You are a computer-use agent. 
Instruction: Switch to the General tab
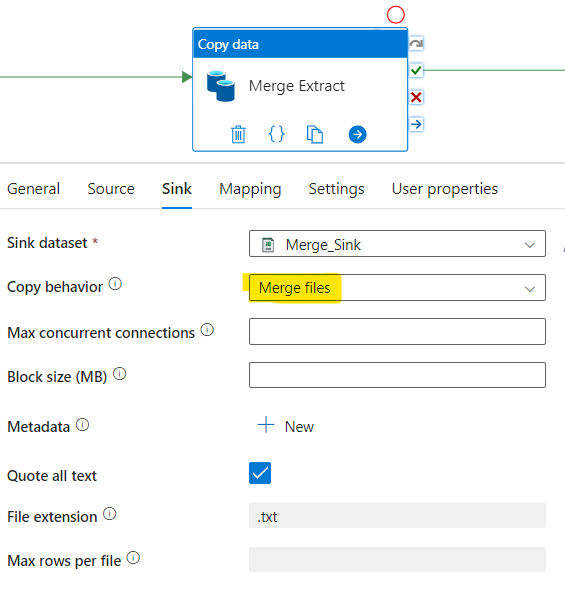click(x=33, y=189)
